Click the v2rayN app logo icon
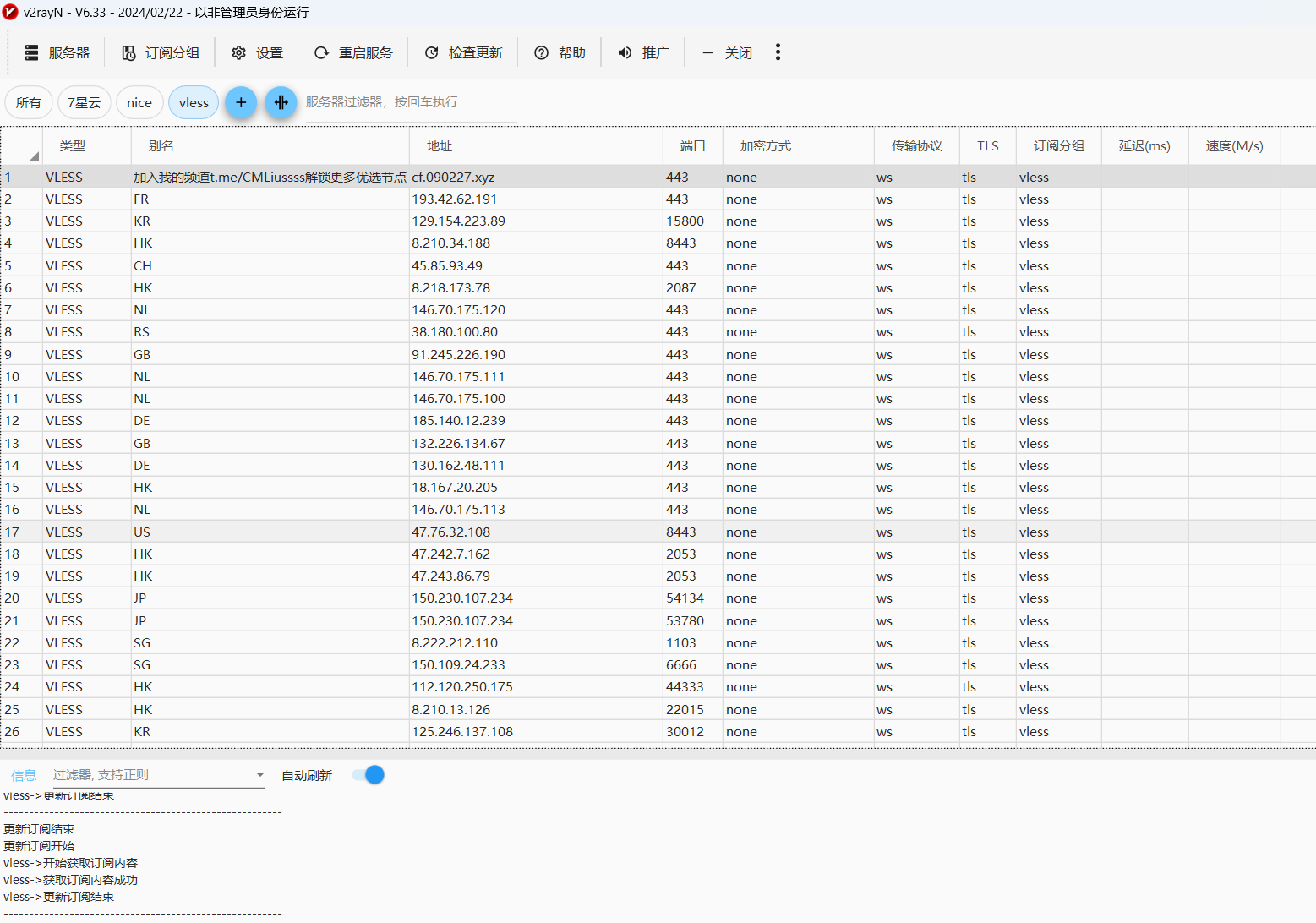Image resolution: width=1316 pixels, height=923 pixels. [10, 12]
